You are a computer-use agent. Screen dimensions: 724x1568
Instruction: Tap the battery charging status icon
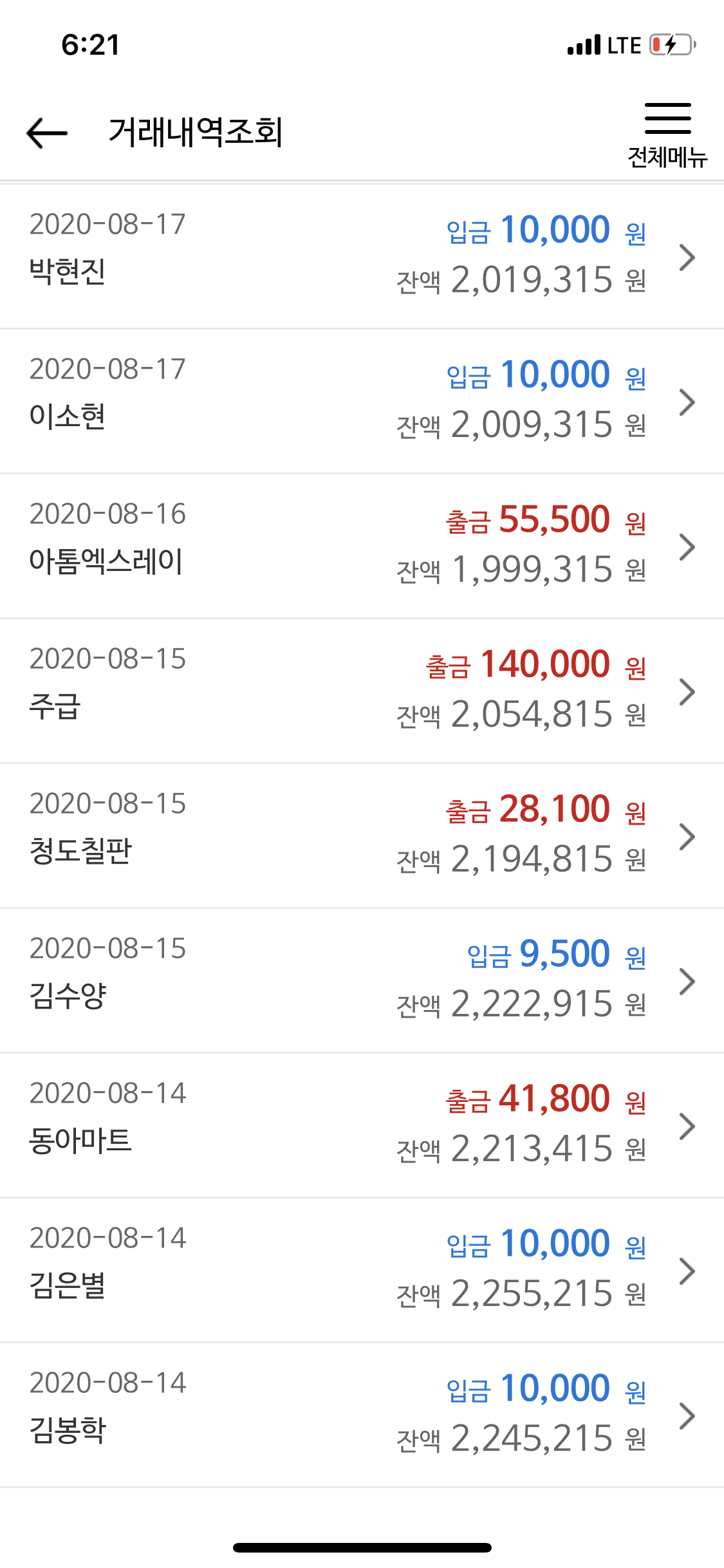click(x=673, y=45)
